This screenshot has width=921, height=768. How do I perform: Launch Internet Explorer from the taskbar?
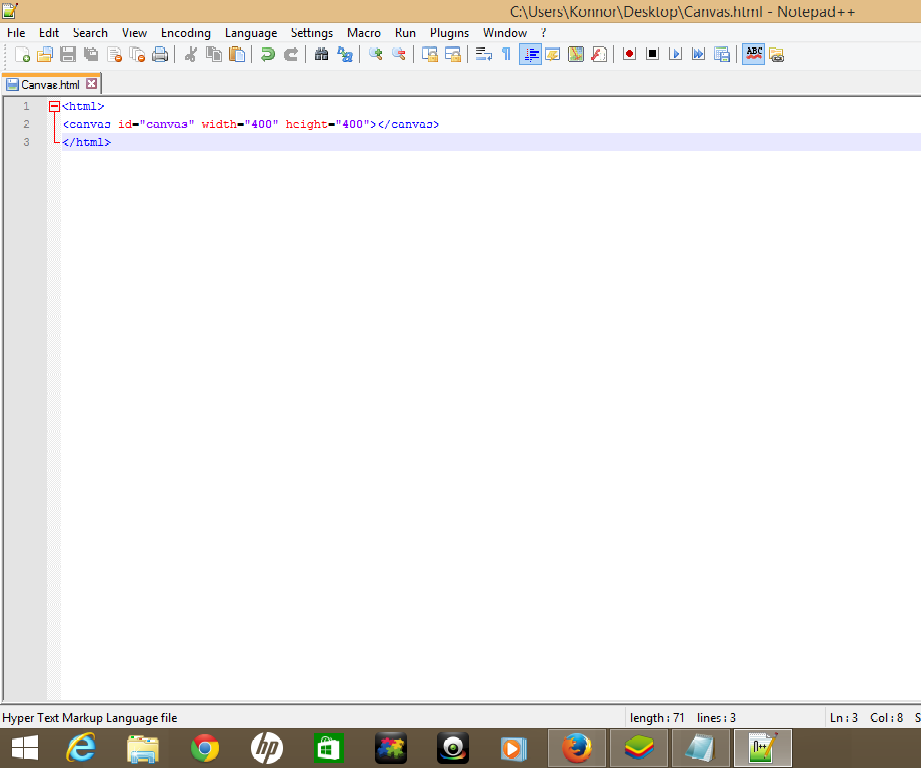(81, 748)
